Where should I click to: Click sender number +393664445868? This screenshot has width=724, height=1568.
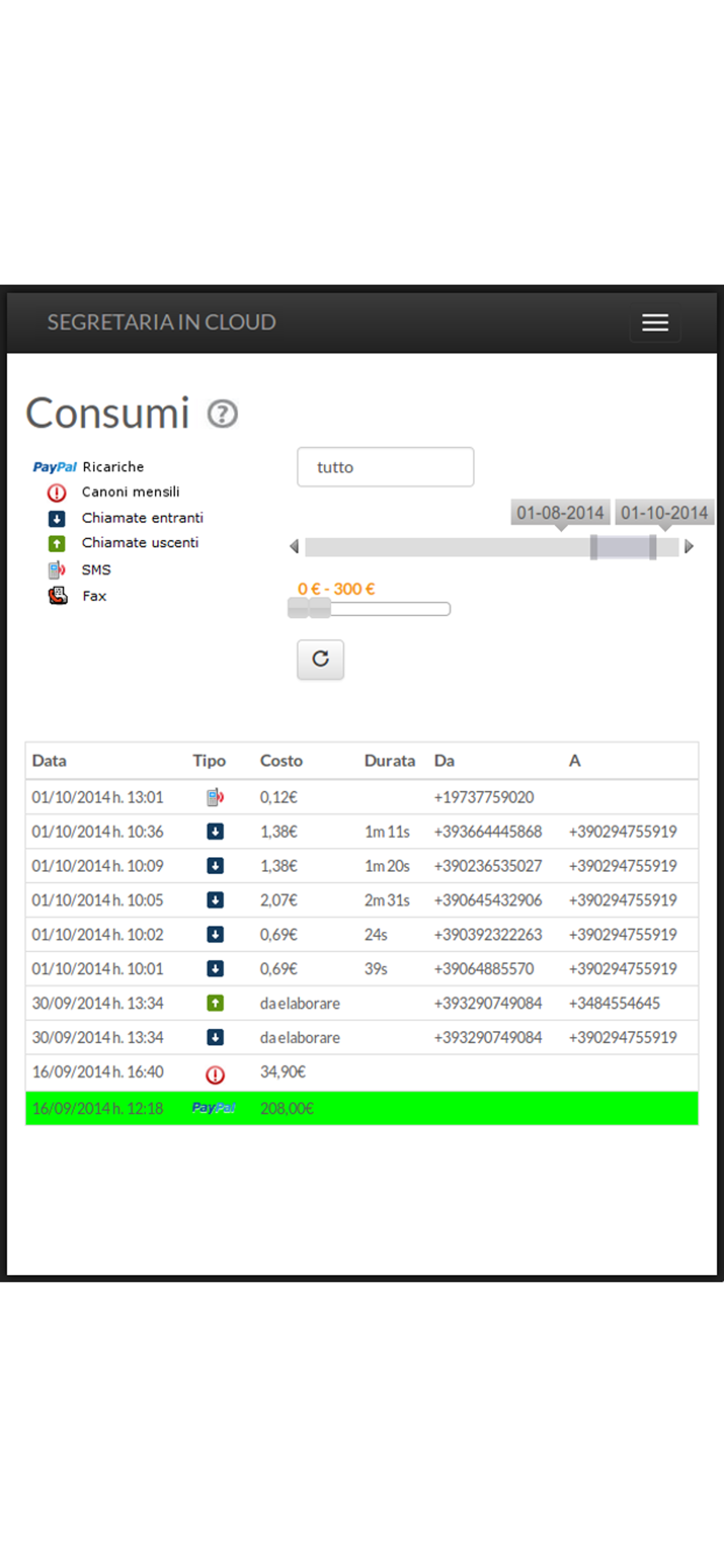coord(487,831)
